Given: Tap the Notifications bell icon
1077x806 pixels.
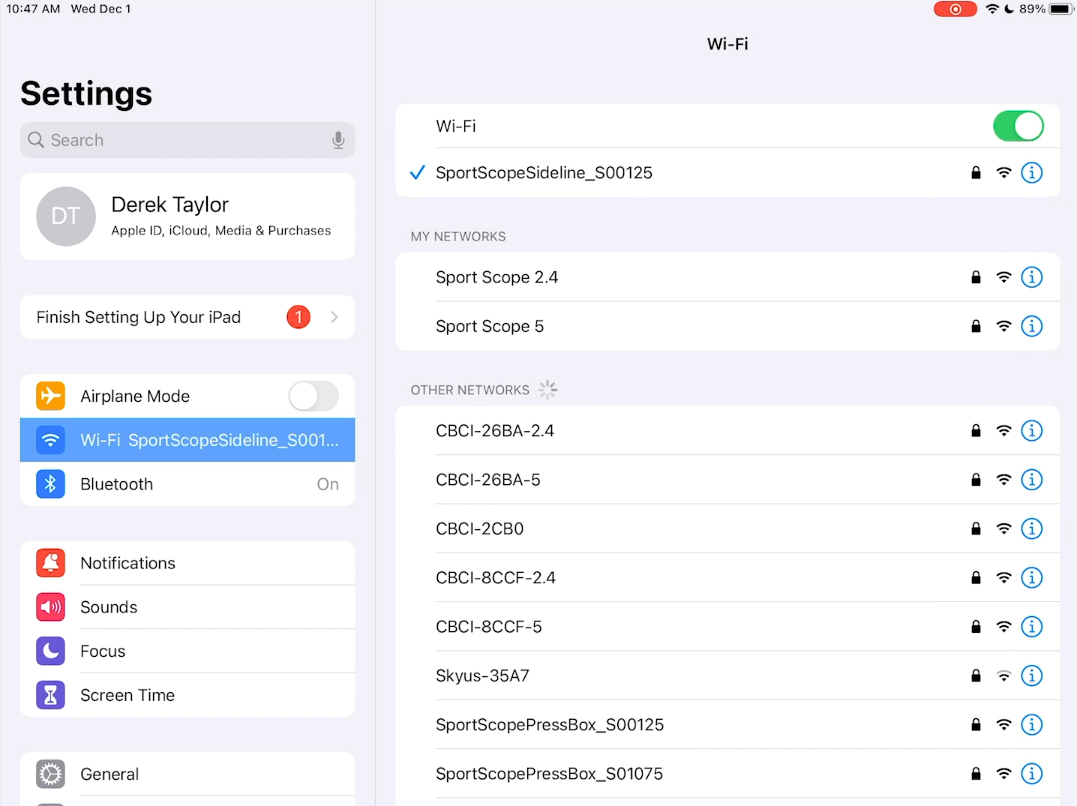Looking at the screenshot, I should click(51, 563).
